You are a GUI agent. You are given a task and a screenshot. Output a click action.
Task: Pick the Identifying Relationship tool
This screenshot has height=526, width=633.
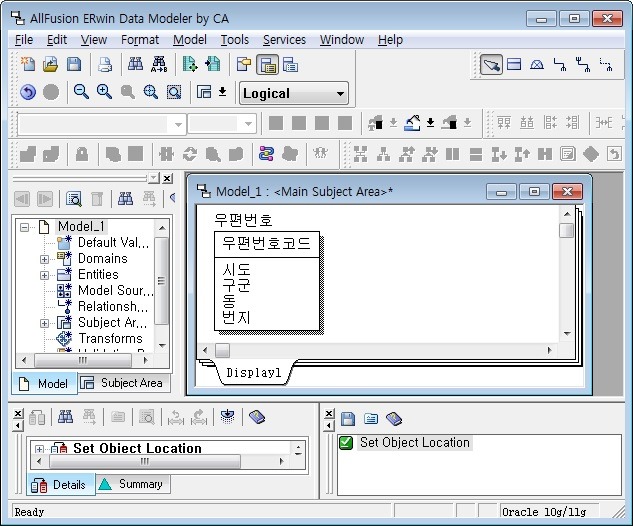[560, 65]
